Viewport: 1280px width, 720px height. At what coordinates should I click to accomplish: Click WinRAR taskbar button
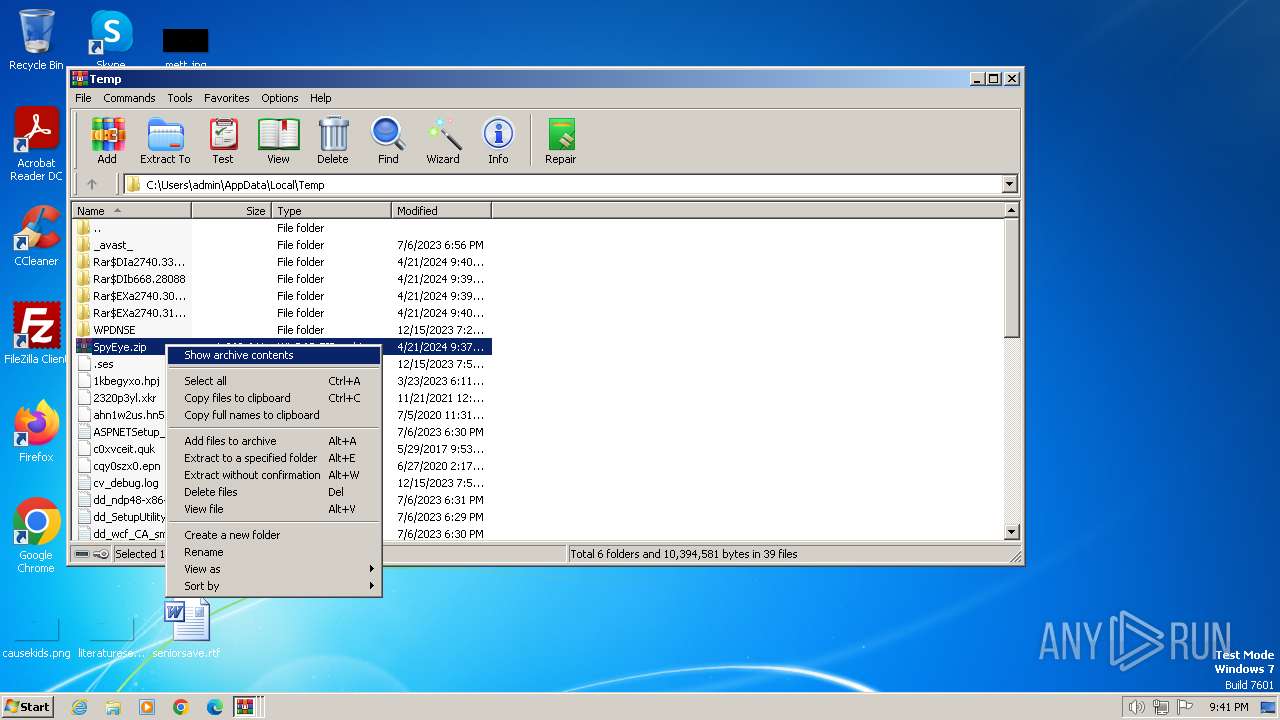pos(245,707)
